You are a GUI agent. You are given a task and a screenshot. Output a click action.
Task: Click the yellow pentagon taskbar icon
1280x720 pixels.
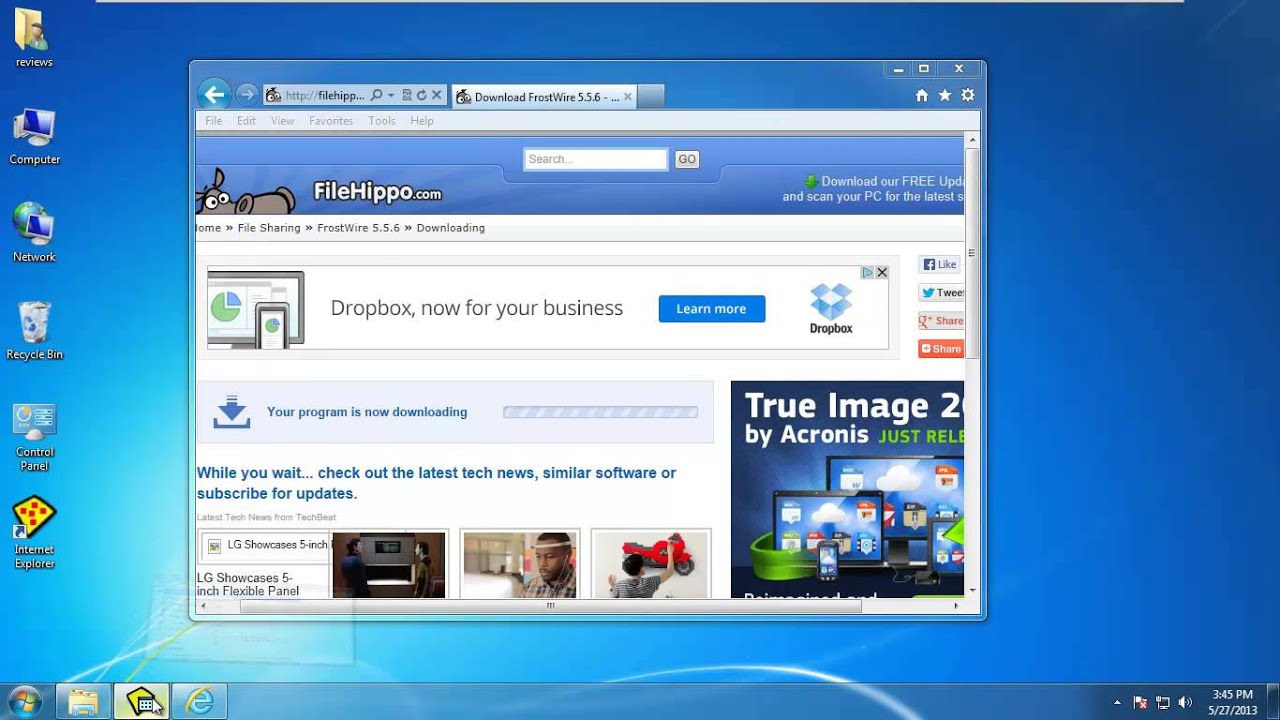coord(141,702)
